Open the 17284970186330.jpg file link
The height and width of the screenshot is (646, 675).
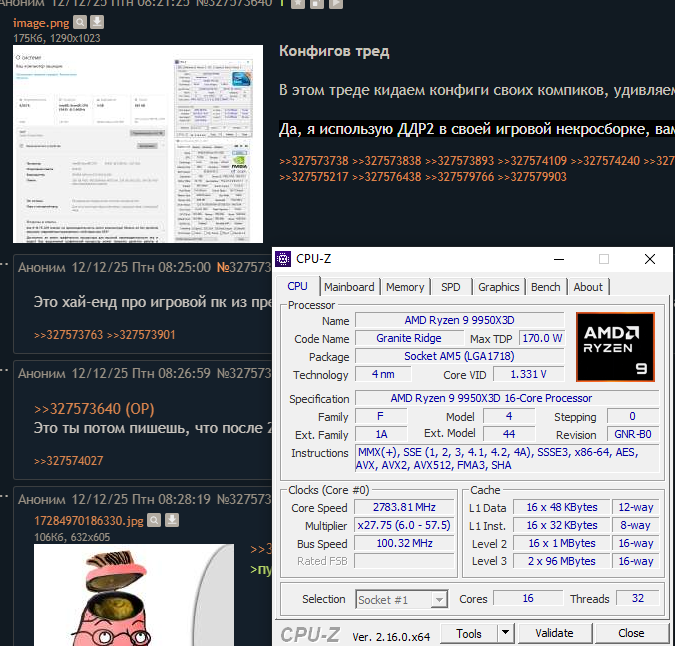coord(89,521)
